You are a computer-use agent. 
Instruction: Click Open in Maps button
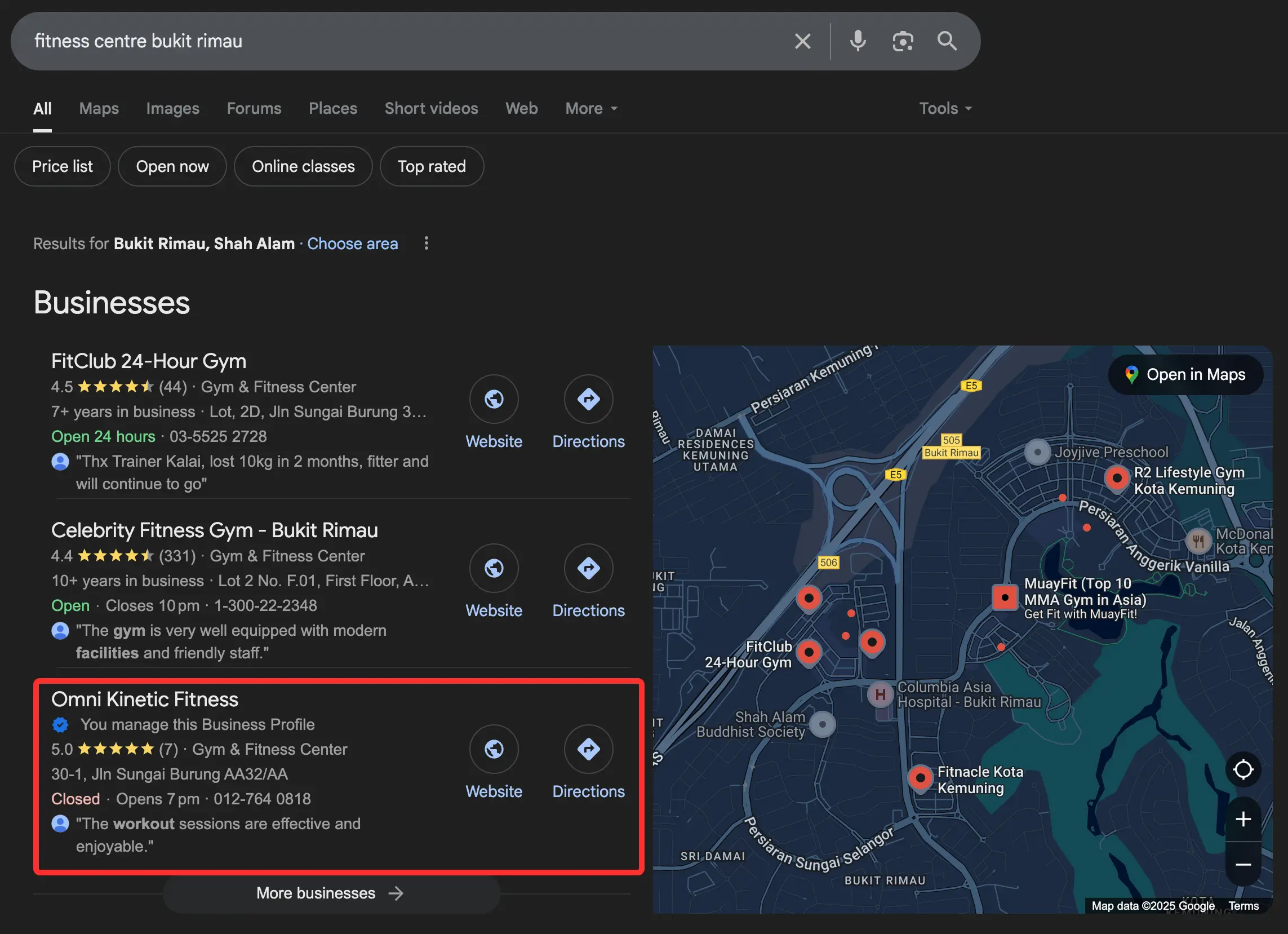[1185, 374]
